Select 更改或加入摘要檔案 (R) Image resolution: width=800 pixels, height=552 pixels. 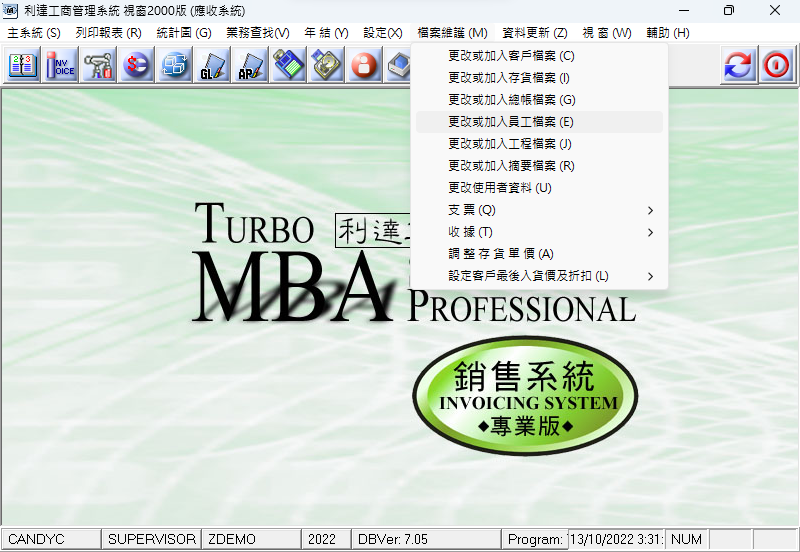pos(539,166)
